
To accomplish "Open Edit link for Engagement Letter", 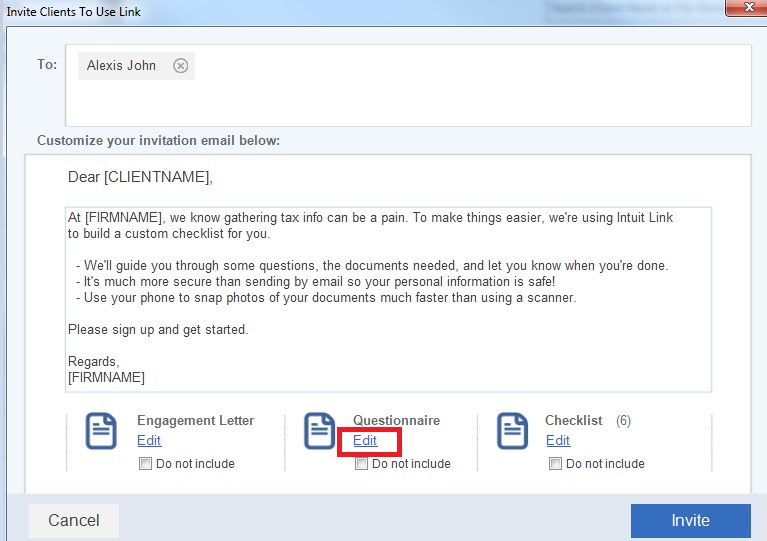I will coord(149,441).
